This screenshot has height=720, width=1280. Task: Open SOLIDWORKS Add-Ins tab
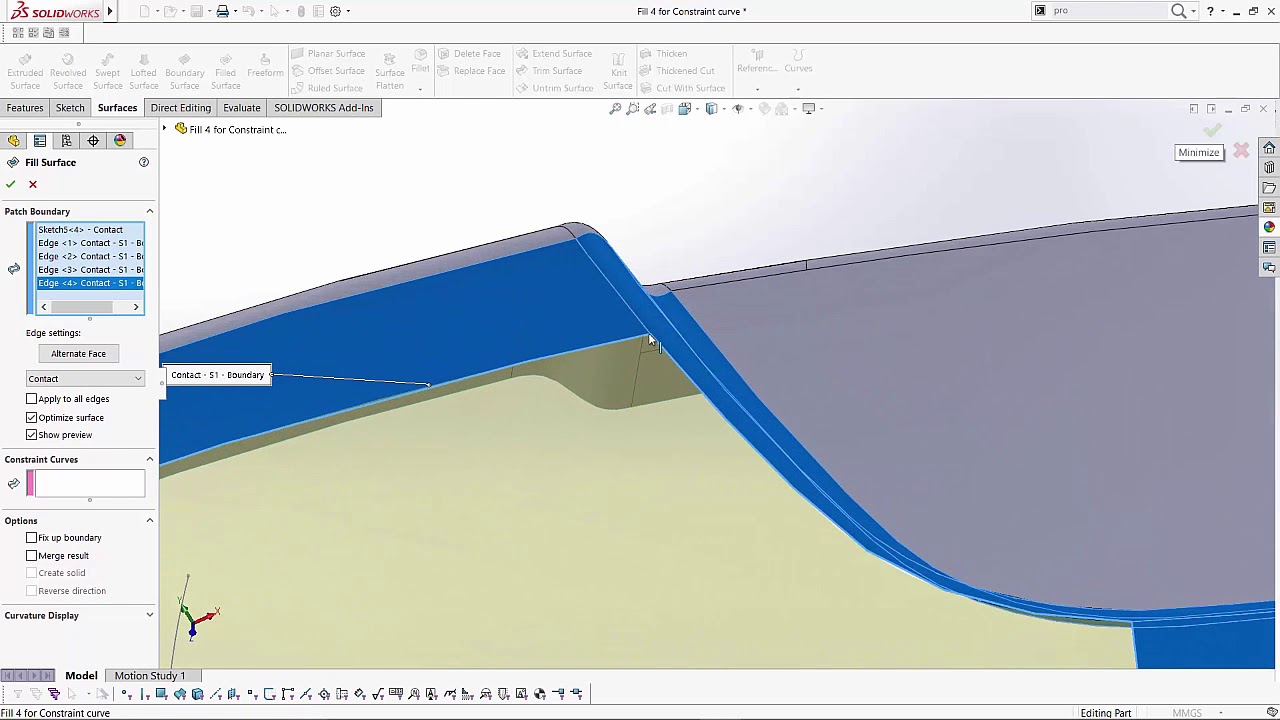pyautogui.click(x=324, y=108)
